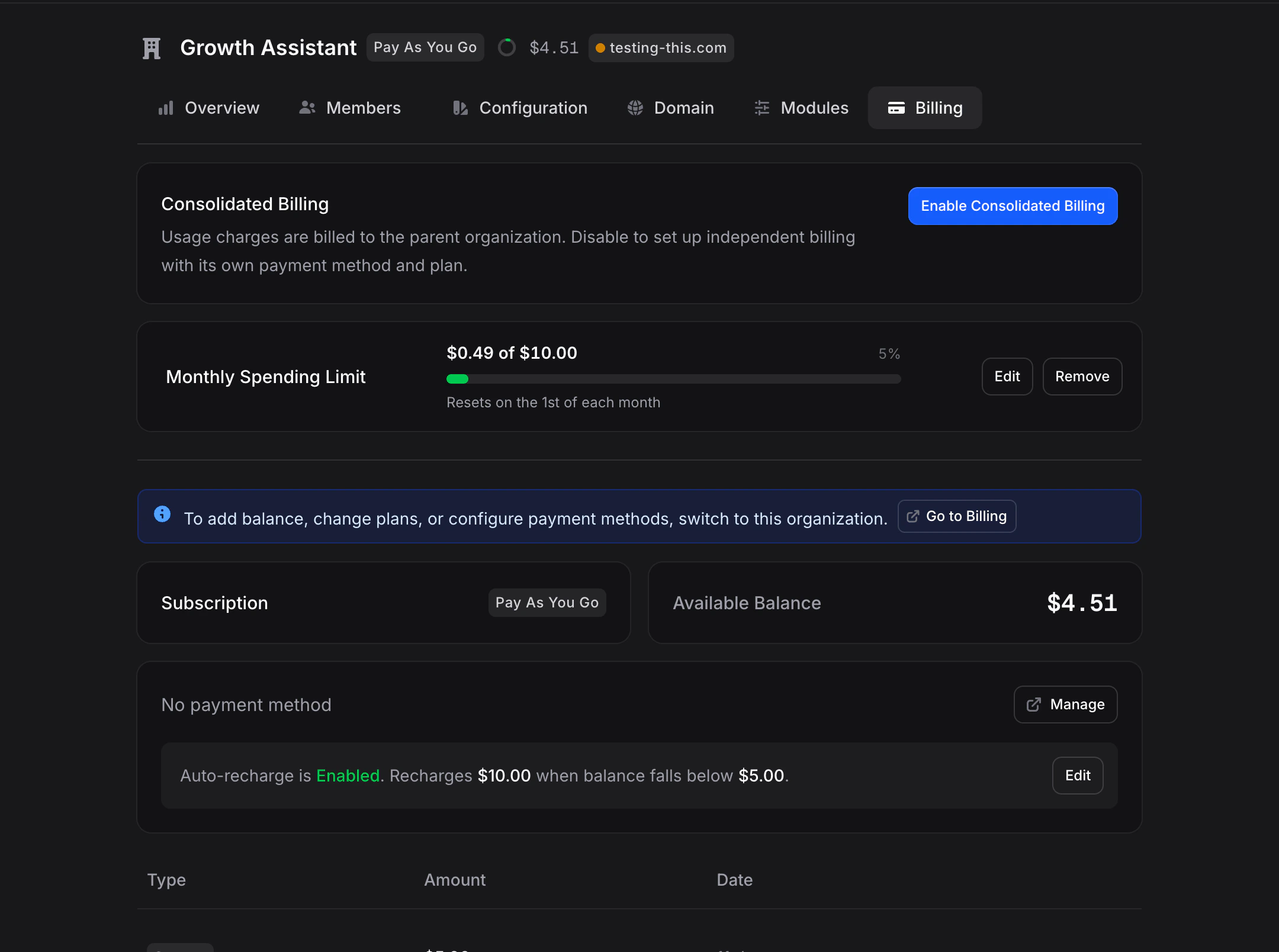This screenshot has width=1279, height=952.
Task: Enable Consolidated Billing for this organization
Action: (1012, 205)
